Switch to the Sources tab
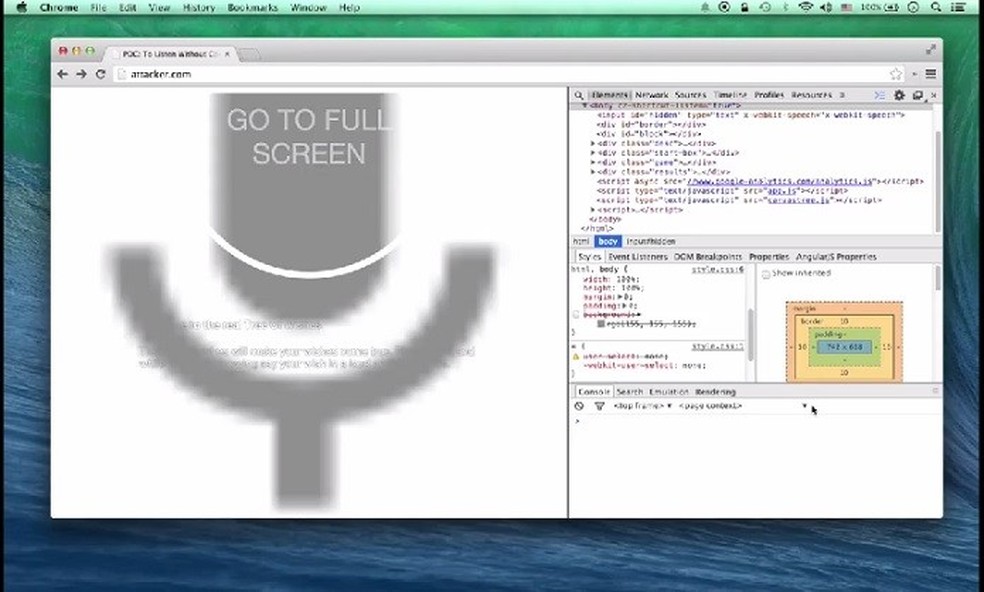The image size is (984, 592). point(690,95)
